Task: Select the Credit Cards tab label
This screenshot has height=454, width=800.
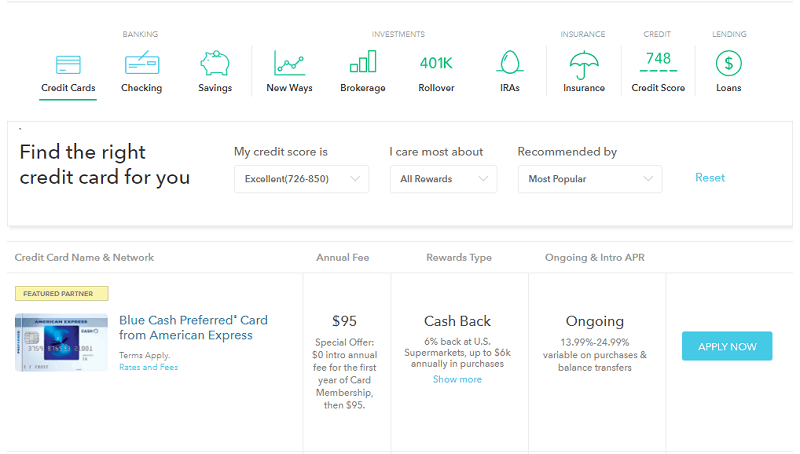Action: [x=68, y=88]
